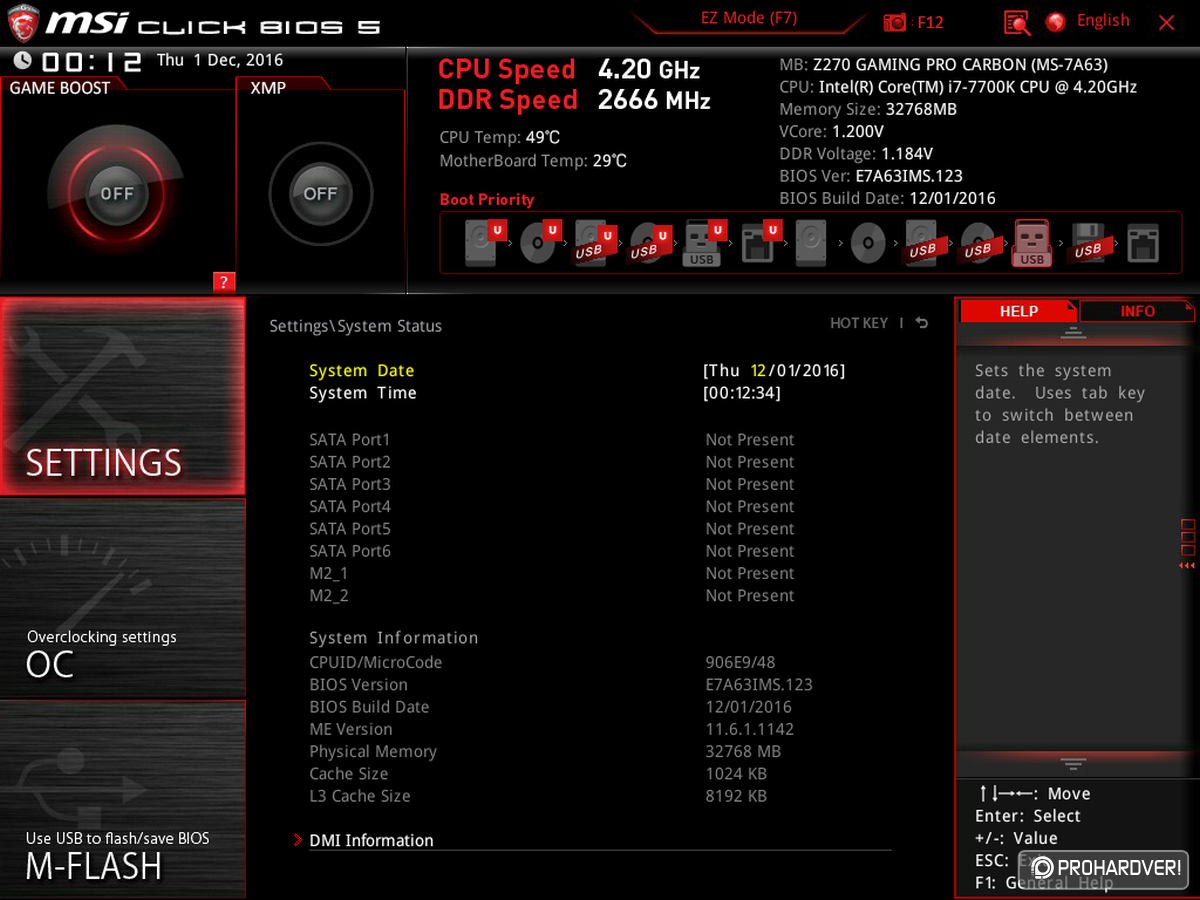Select the UEFI optical disc boot device

coord(539,243)
